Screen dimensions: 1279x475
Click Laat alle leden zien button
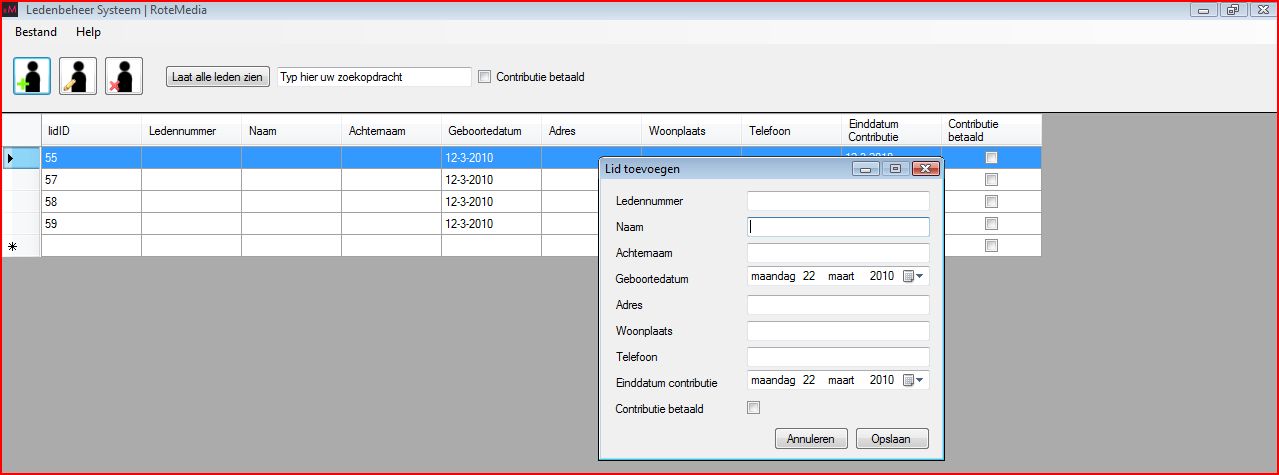218,77
